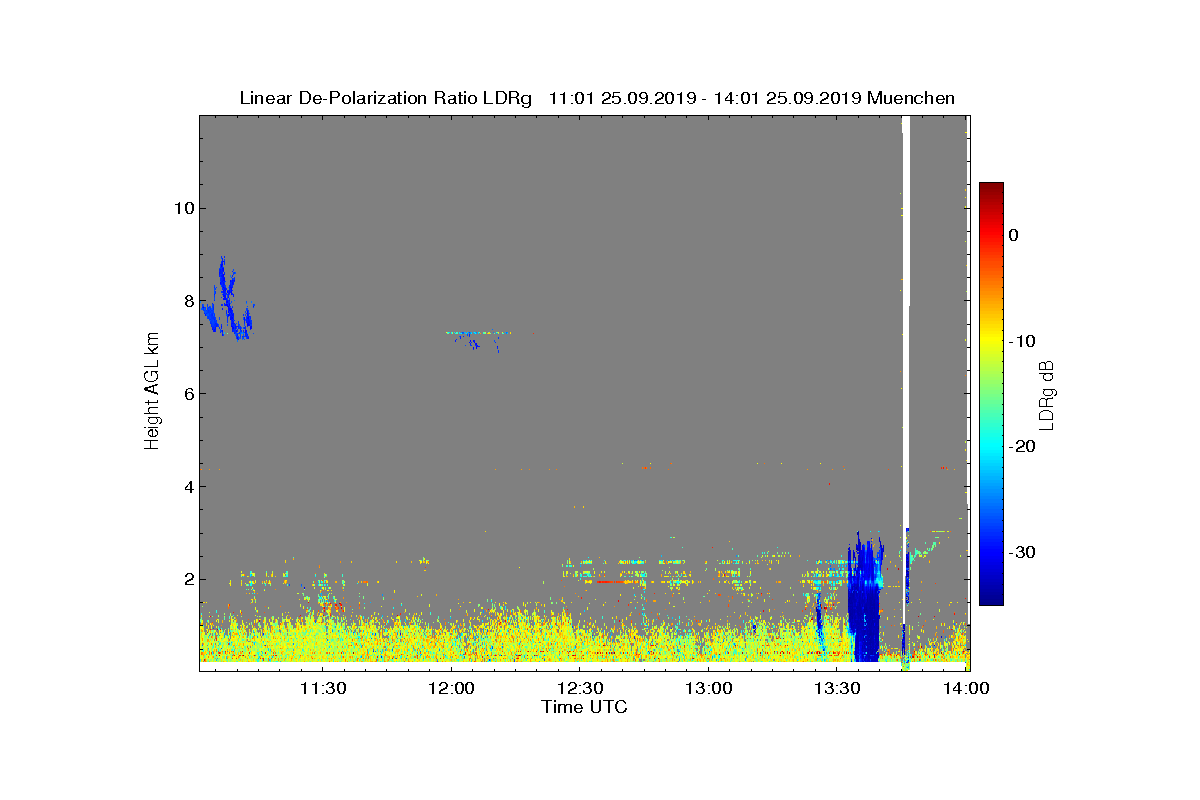Click the 10 km height tick label

[182, 208]
